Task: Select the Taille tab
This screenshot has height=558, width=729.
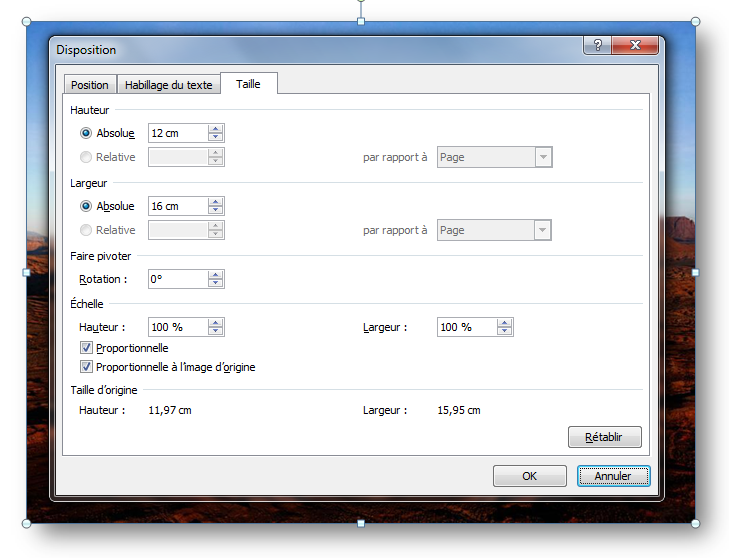Action: [x=248, y=84]
